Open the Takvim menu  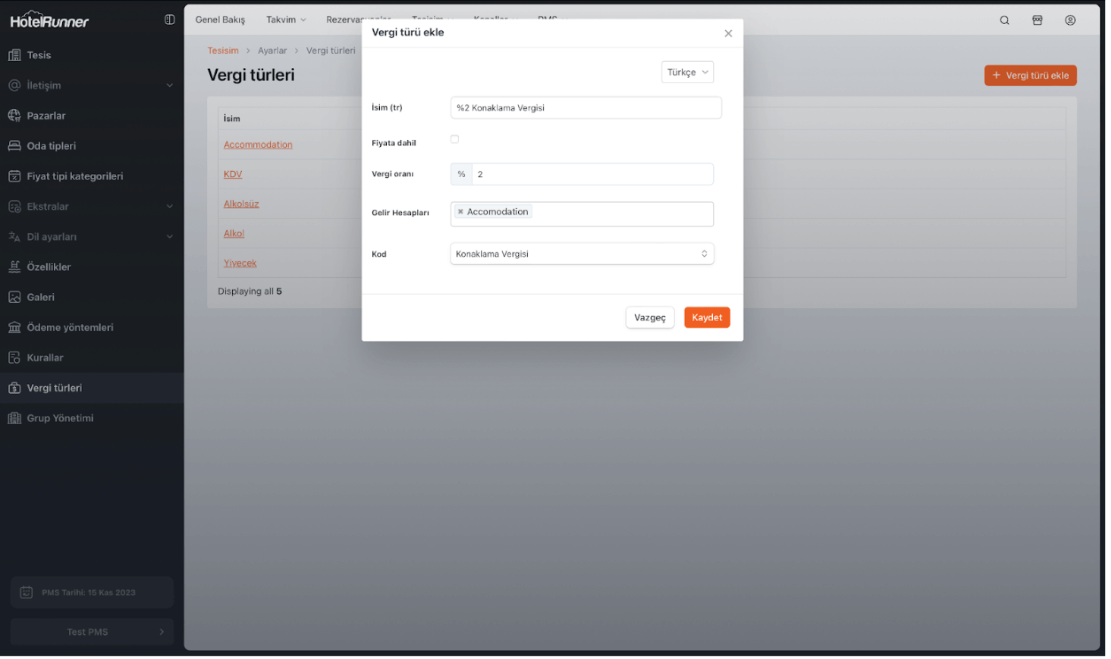tap(286, 20)
